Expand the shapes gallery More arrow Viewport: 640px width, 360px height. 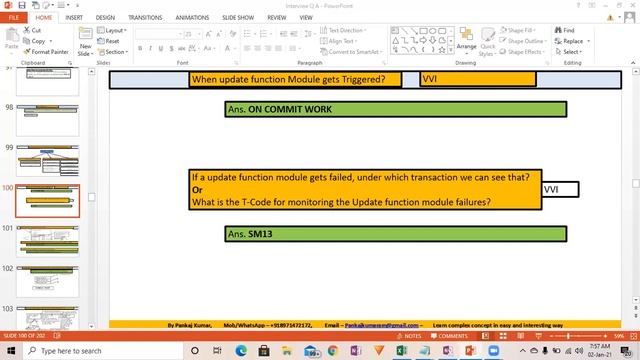pyautogui.click(x=451, y=50)
